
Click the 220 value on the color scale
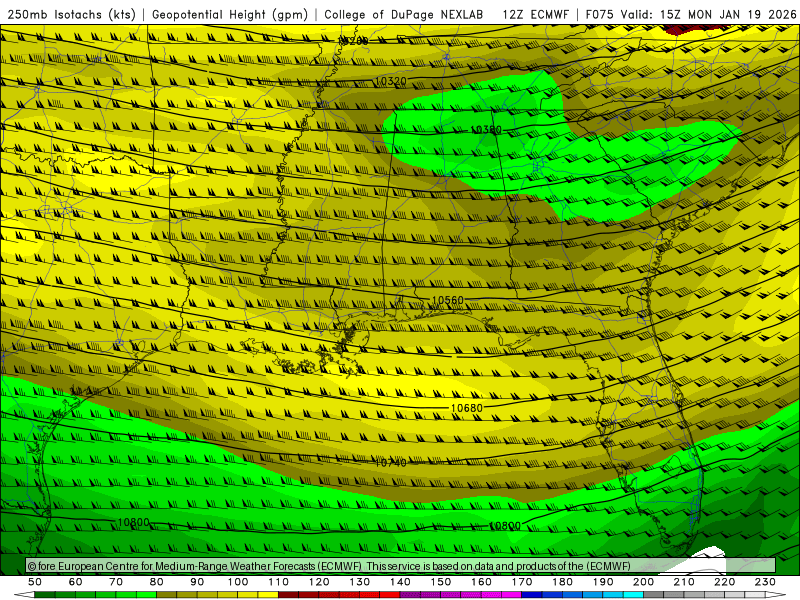pyautogui.click(x=724, y=582)
